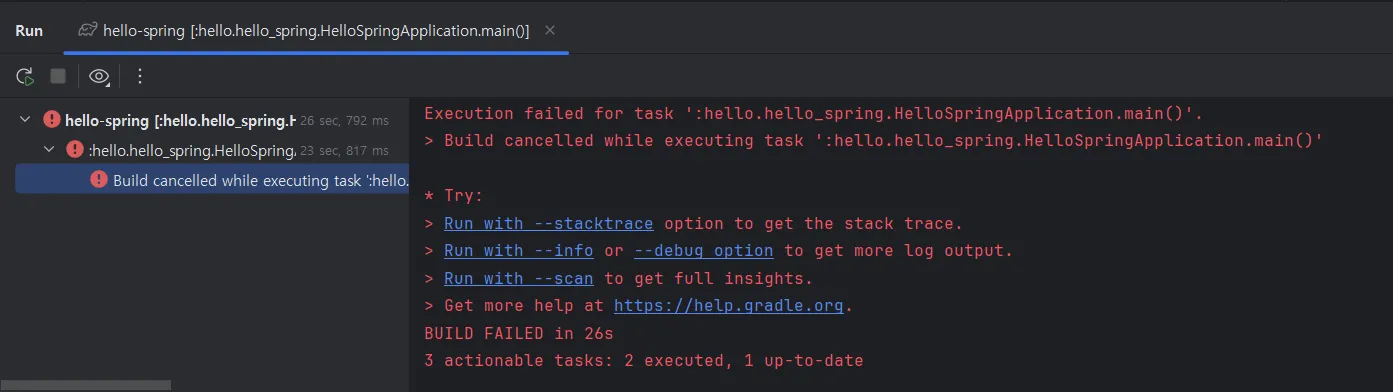The width and height of the screenshot is (1393, 392).
Task: Click the Gradle elephant icon in tab
Action: click(88, 30)
